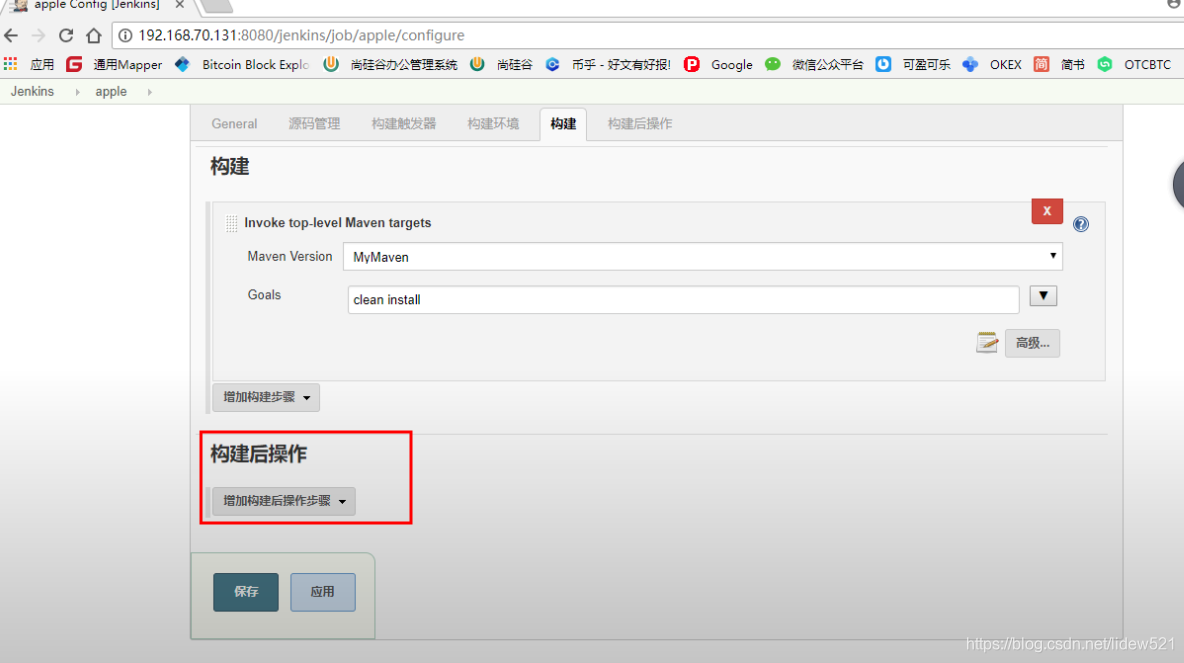This screenshot has width=1184, height=663.
Task: Click into the Goals input field
Action: coord(683,300)
